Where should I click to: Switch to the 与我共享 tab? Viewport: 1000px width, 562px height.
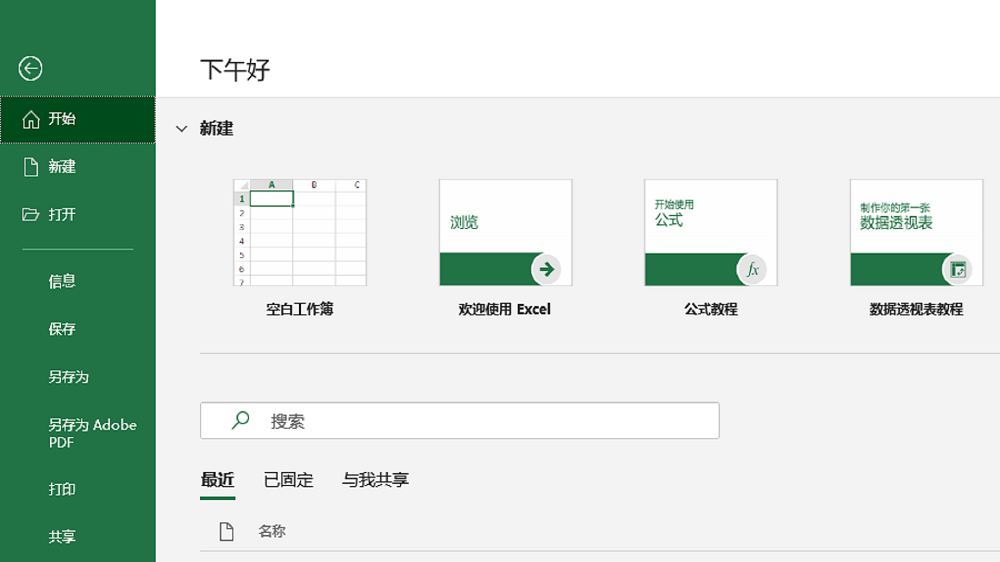click(x=375, y=480)
